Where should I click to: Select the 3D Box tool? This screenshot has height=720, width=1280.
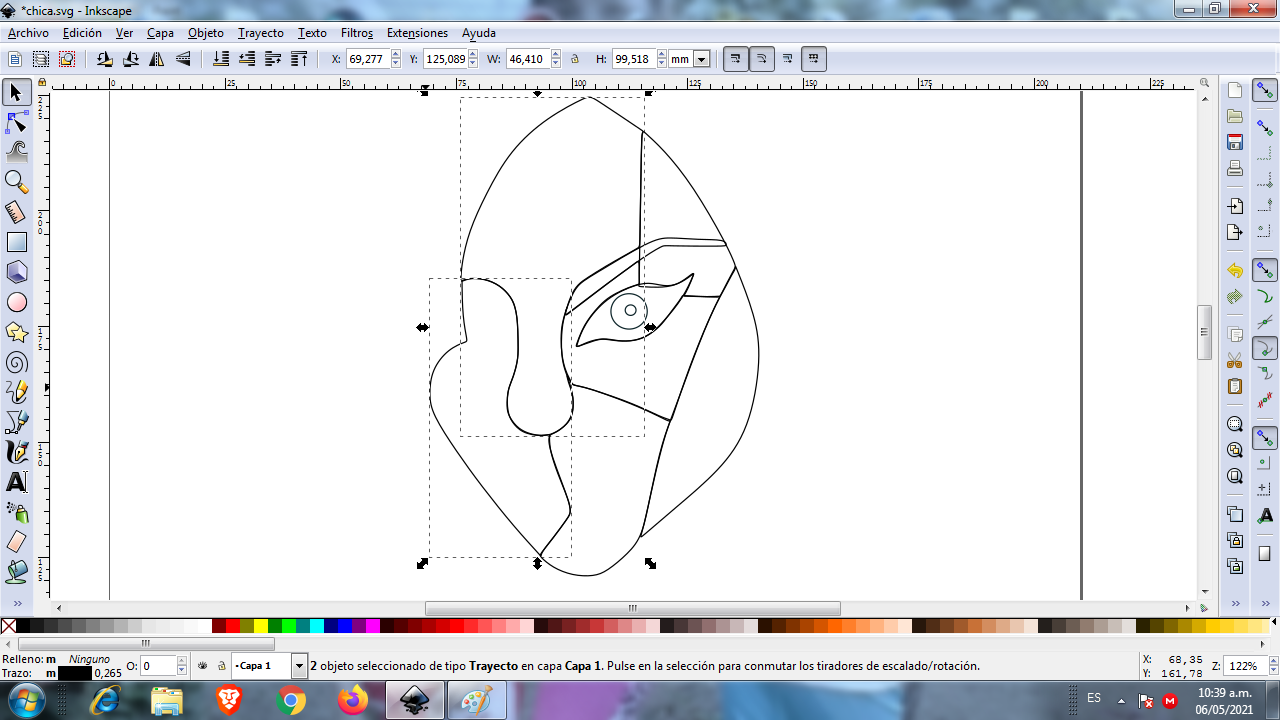[16, 272]
